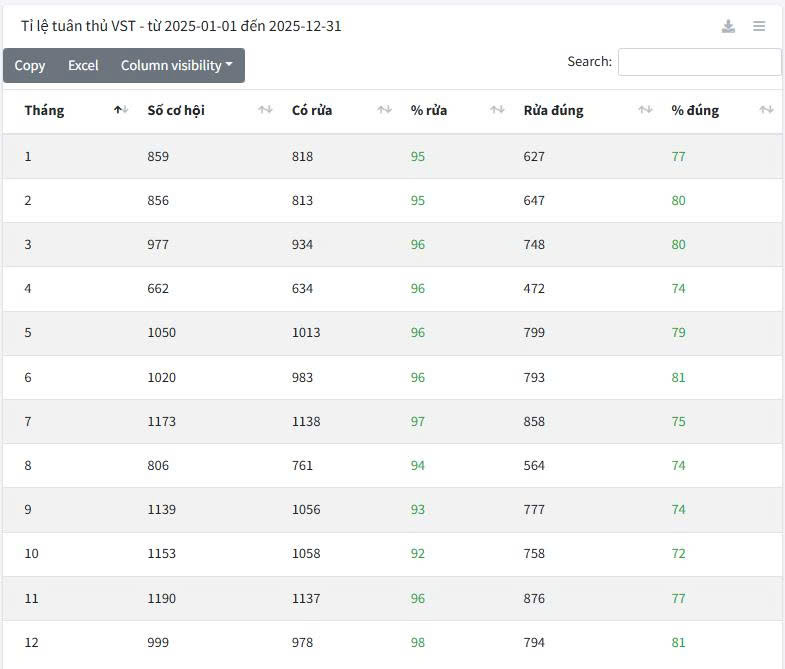Viewport: 785px width, 669px height.
Task: Click sort arrows icon in % đúng column
Action: (766, 110)
